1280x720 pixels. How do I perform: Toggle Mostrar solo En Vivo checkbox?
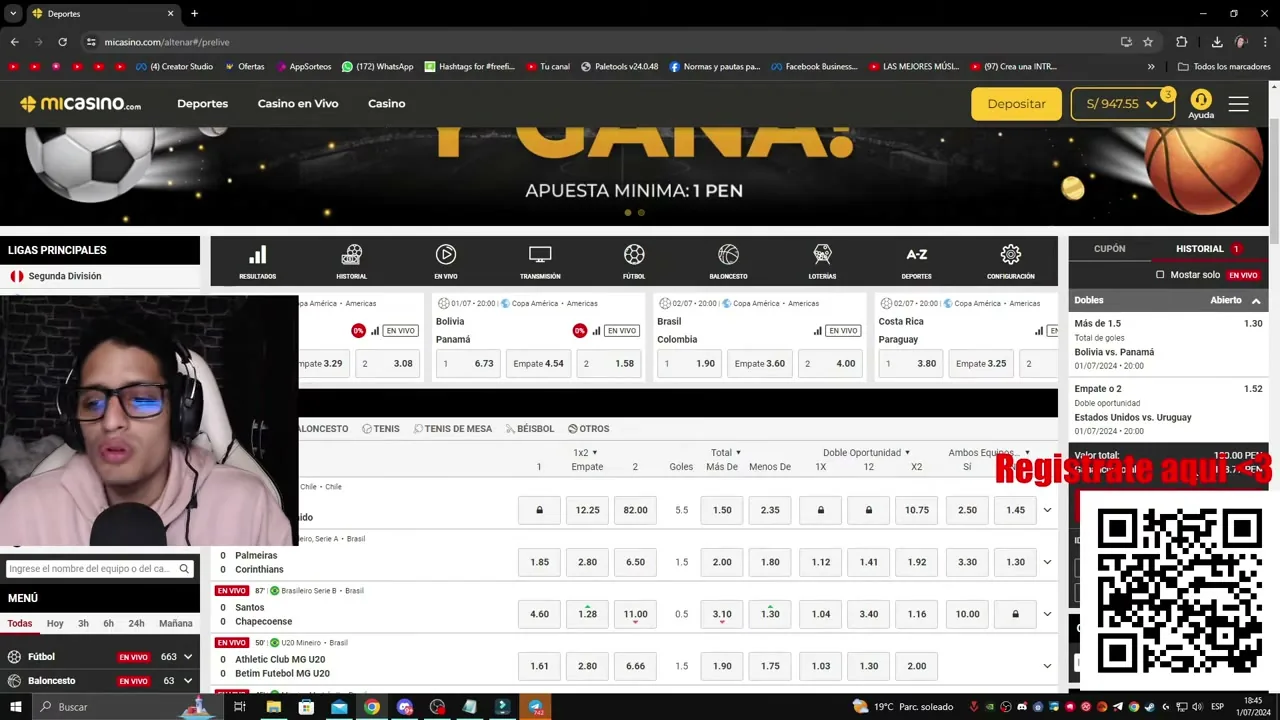[x=1160, y=275]
